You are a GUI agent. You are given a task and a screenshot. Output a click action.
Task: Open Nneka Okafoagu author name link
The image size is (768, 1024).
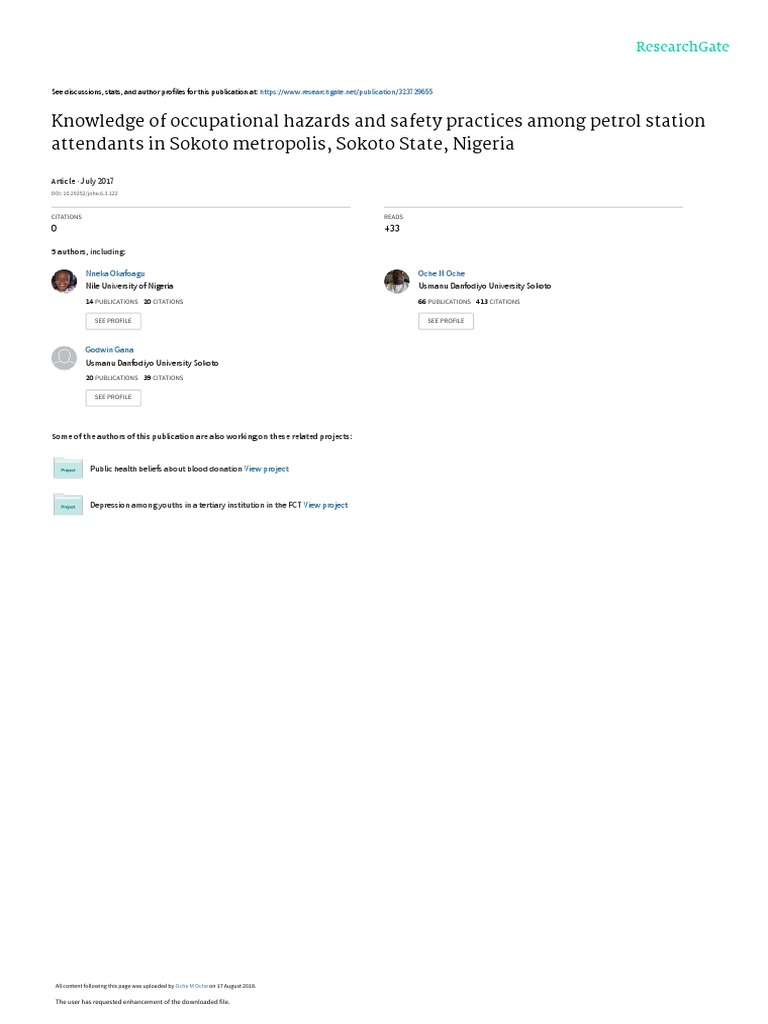(115, 274)
